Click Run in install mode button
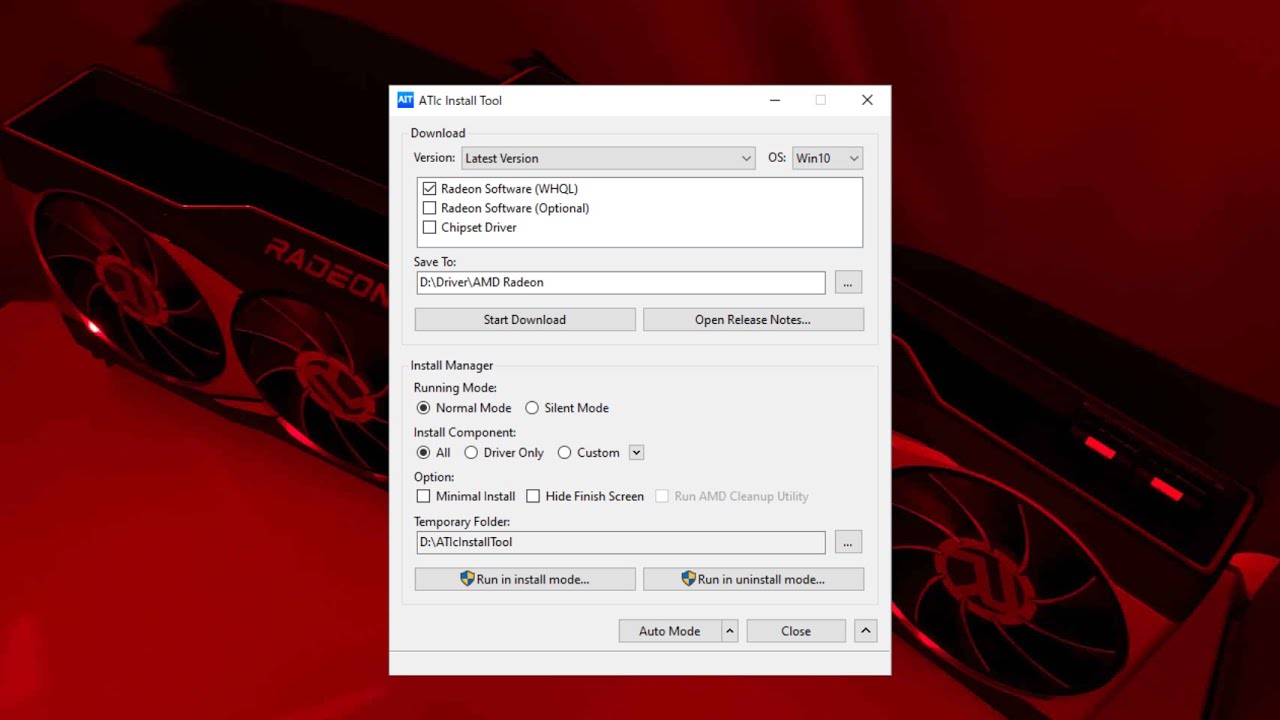This screenshot has width=1280, height=720. 525,579
